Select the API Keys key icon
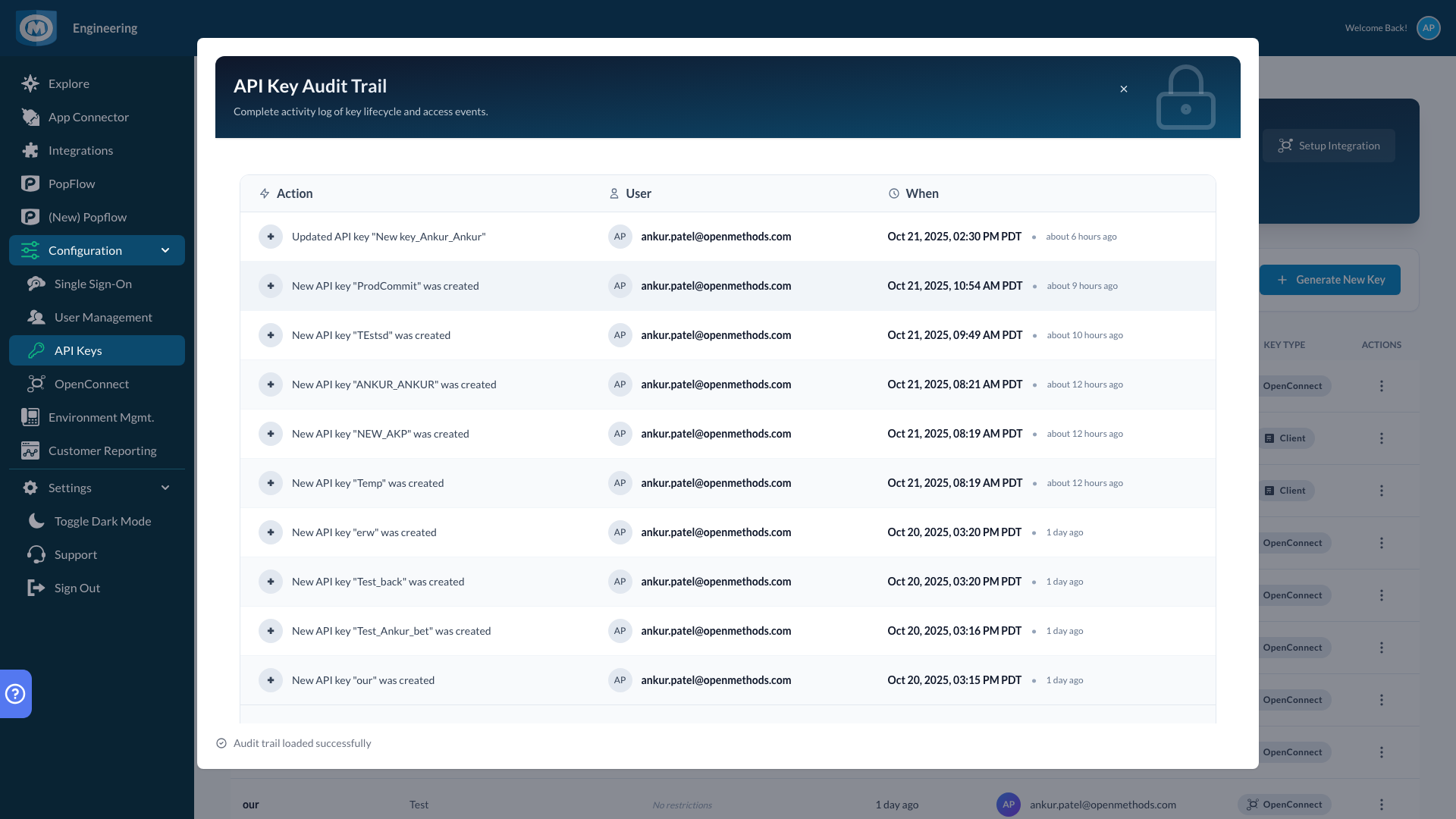 click(36, 350)
